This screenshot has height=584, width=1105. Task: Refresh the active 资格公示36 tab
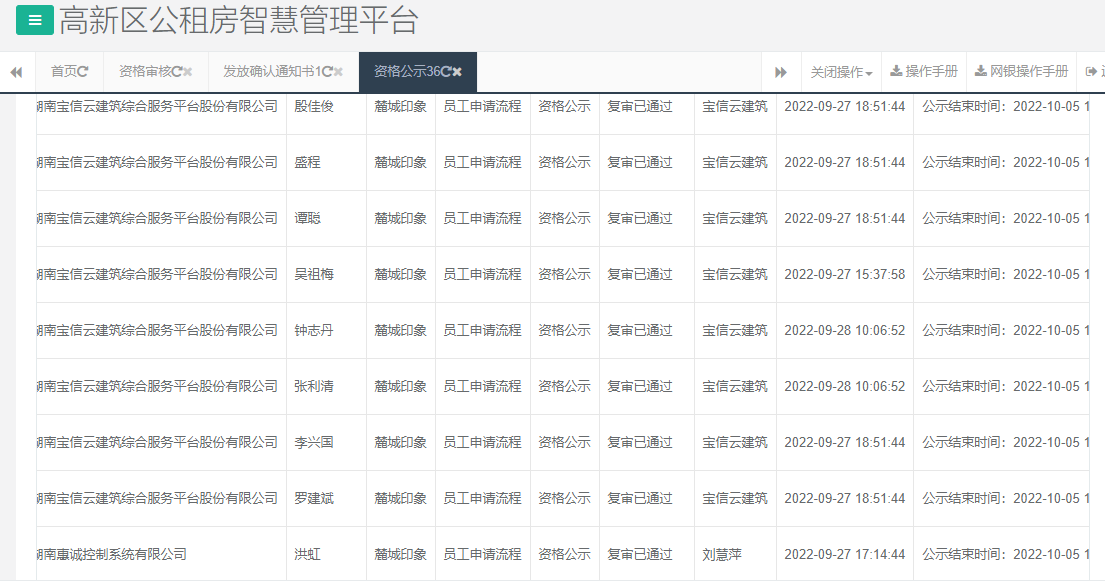[445, 71]
